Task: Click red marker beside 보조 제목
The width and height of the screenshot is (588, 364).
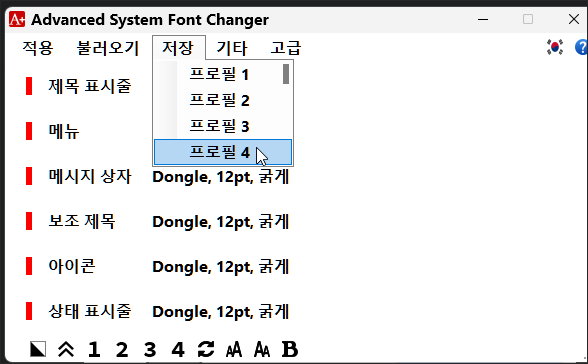Action: (x=29, y=221)
